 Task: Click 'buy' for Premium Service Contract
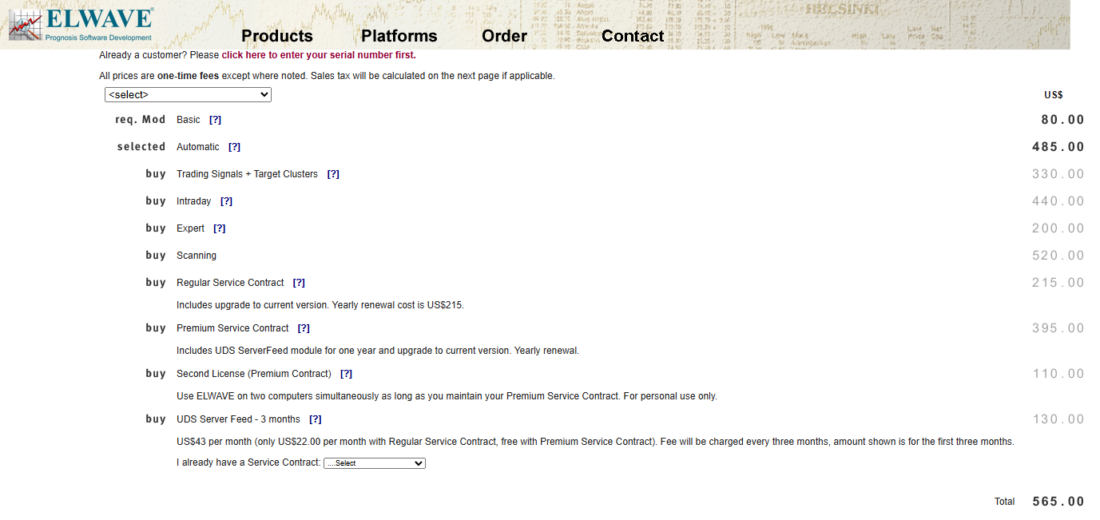pos(156,328)
